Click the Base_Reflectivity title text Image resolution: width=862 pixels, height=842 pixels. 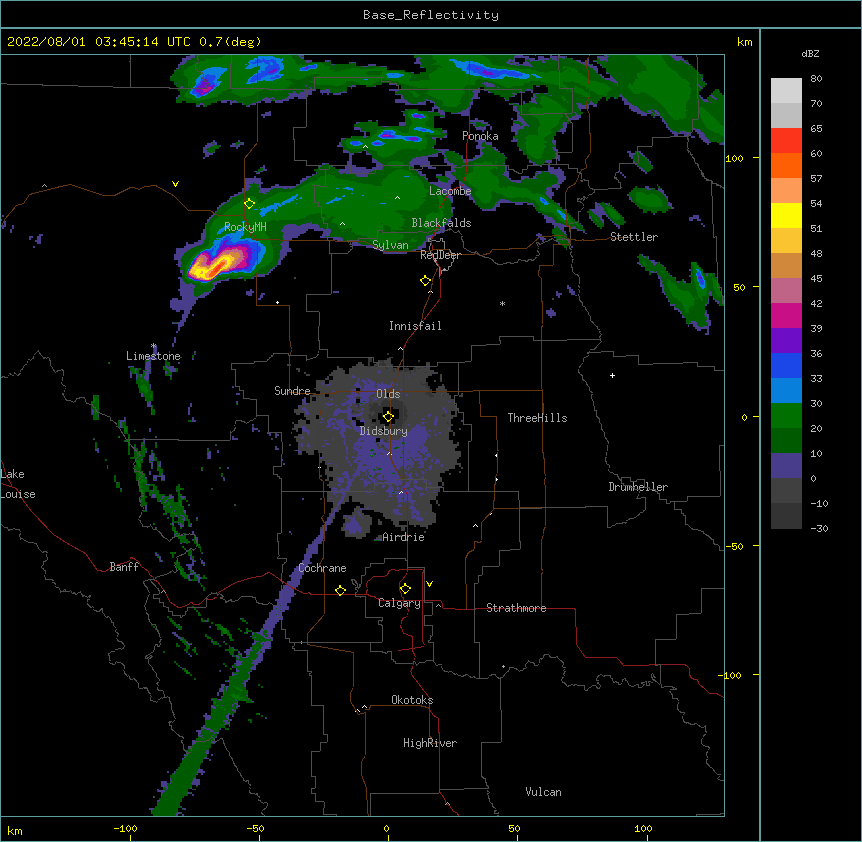pyautogui.click(x=431, y=15)
